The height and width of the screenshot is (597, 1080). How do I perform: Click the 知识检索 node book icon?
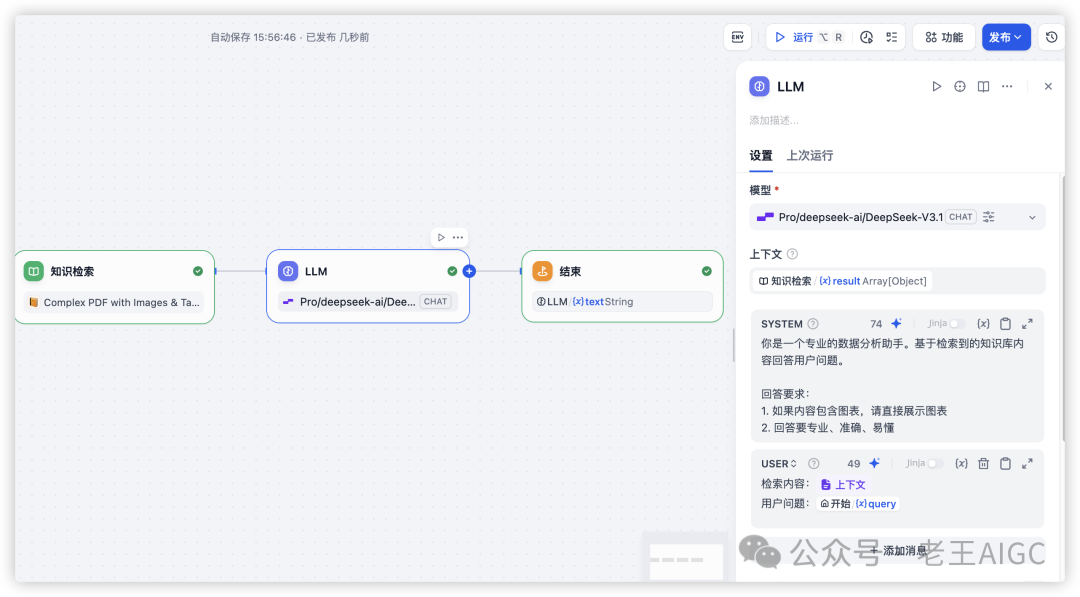(33, 271)
